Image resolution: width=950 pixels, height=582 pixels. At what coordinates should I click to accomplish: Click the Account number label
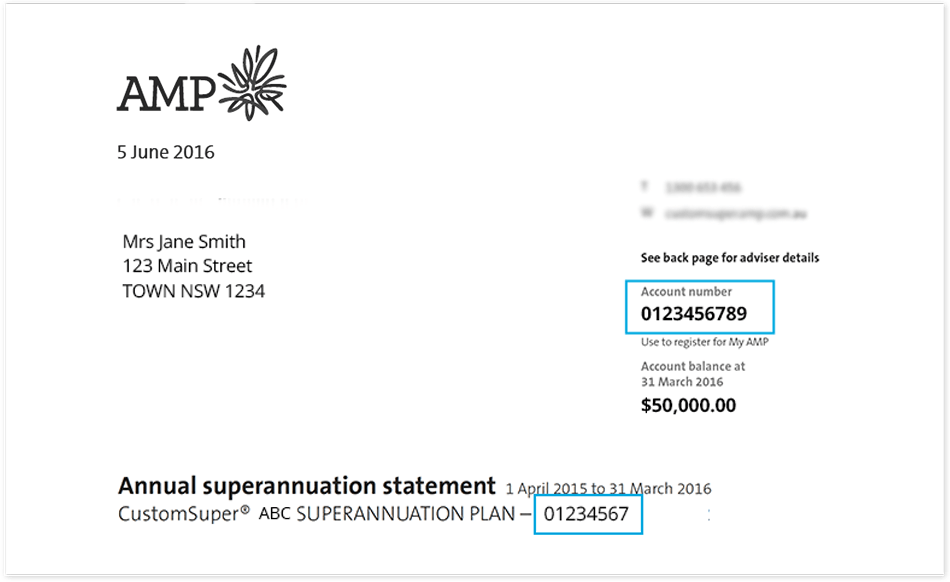[x=686, y=291]
